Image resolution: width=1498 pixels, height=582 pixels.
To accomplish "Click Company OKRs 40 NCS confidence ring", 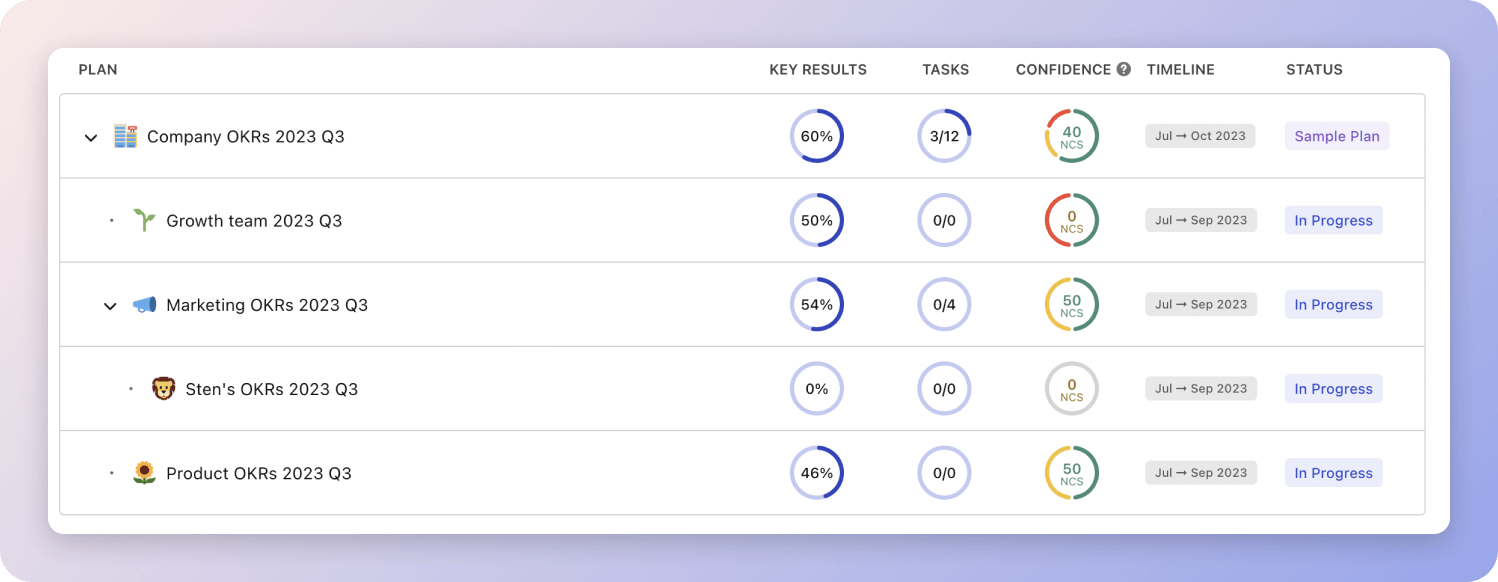I will pyautogui.click(x=1071, y=137).
